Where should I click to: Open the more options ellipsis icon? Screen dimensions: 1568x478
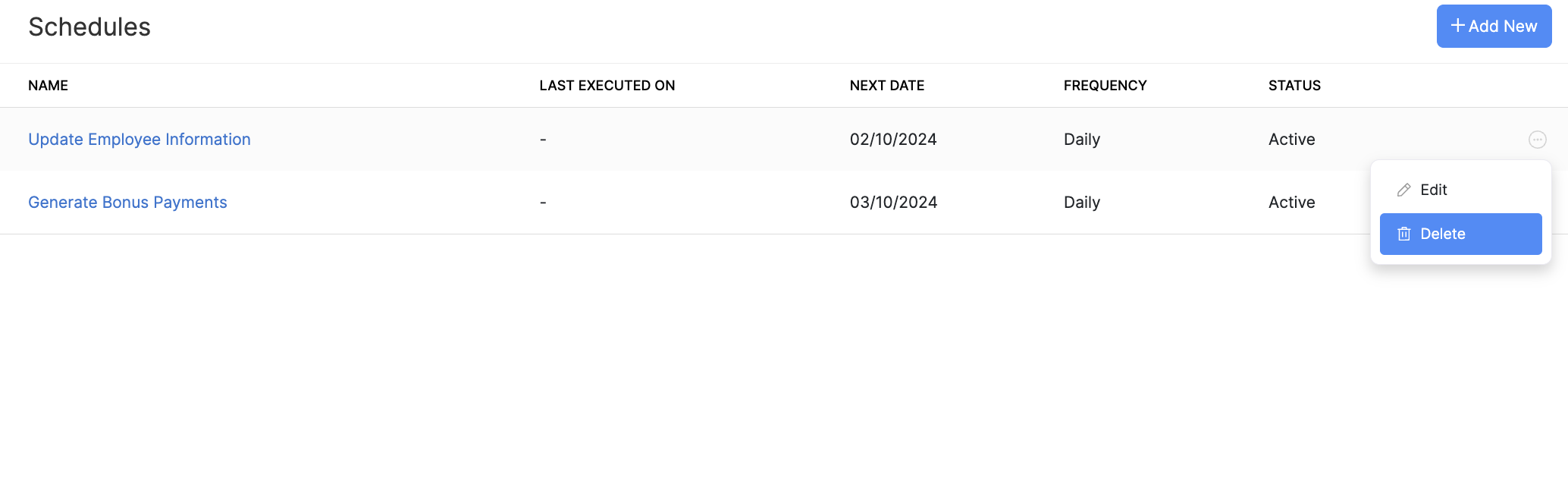pos(1537,140)
